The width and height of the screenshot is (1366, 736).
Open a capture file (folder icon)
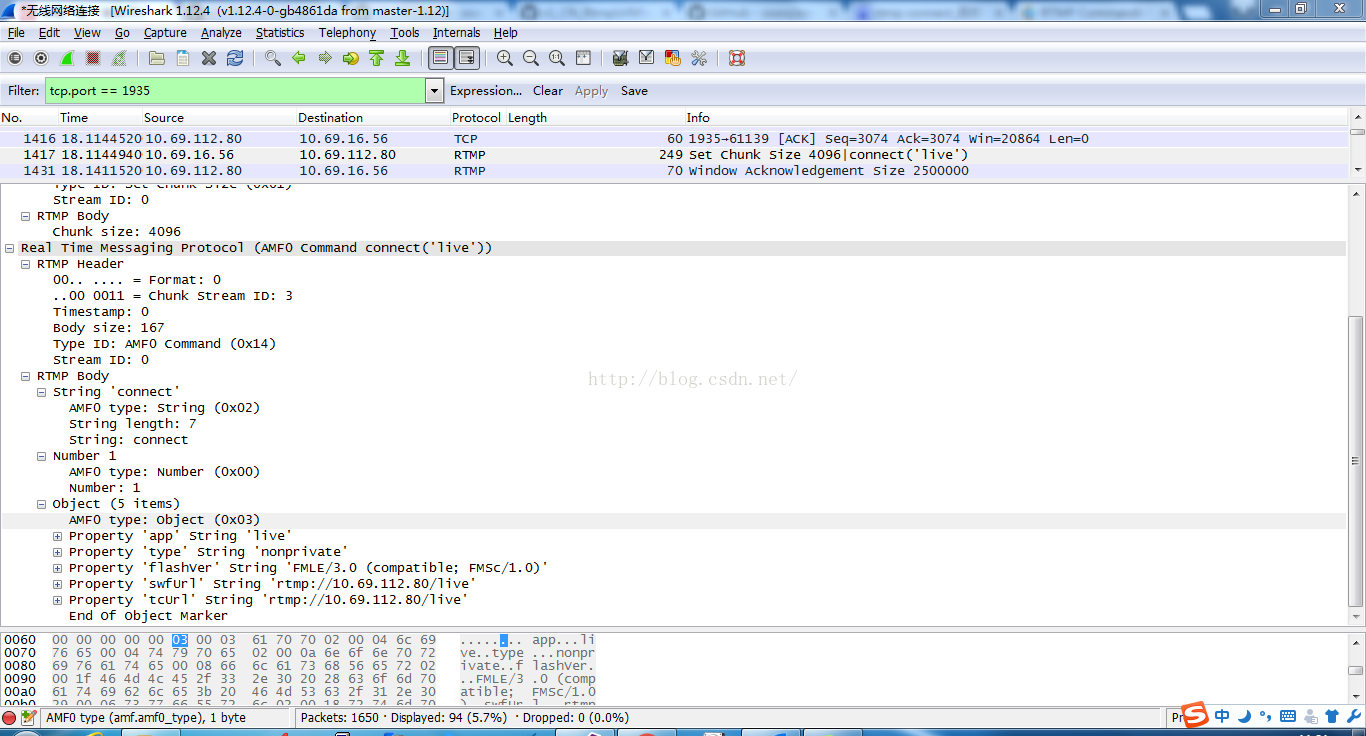tap(157, 58)
